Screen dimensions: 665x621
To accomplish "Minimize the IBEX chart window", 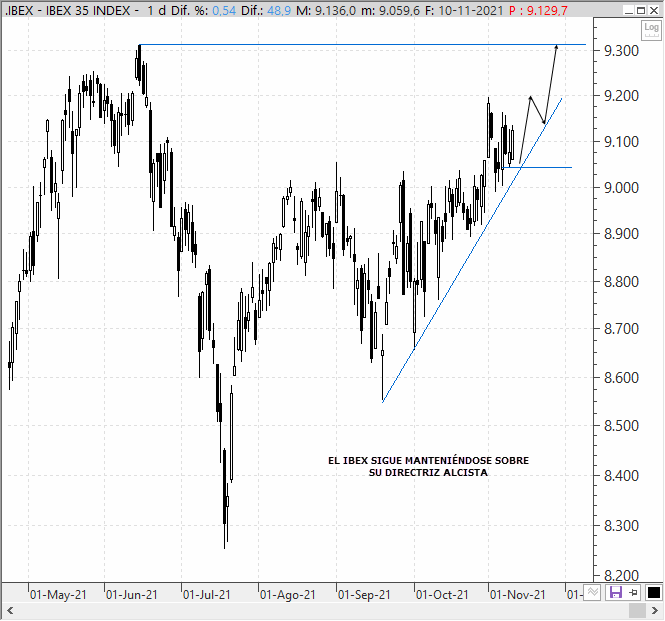I will click(x=629, y=11).
